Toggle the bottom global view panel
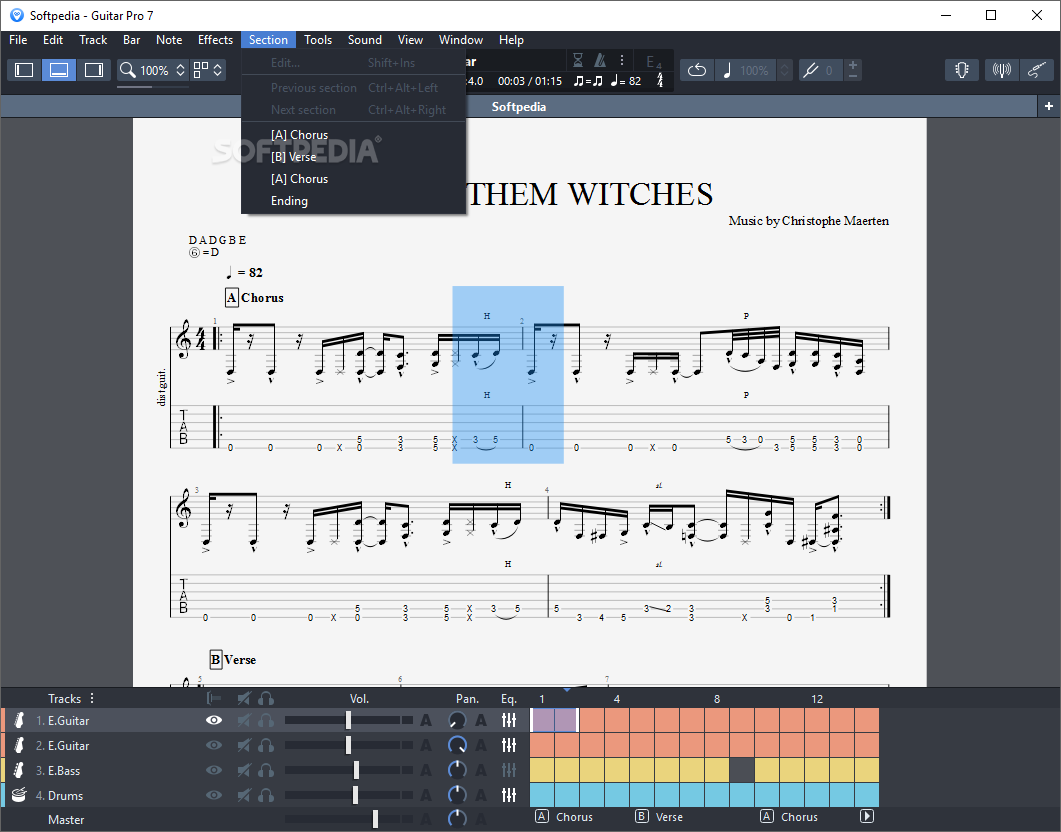 click(x=59, y=70)
